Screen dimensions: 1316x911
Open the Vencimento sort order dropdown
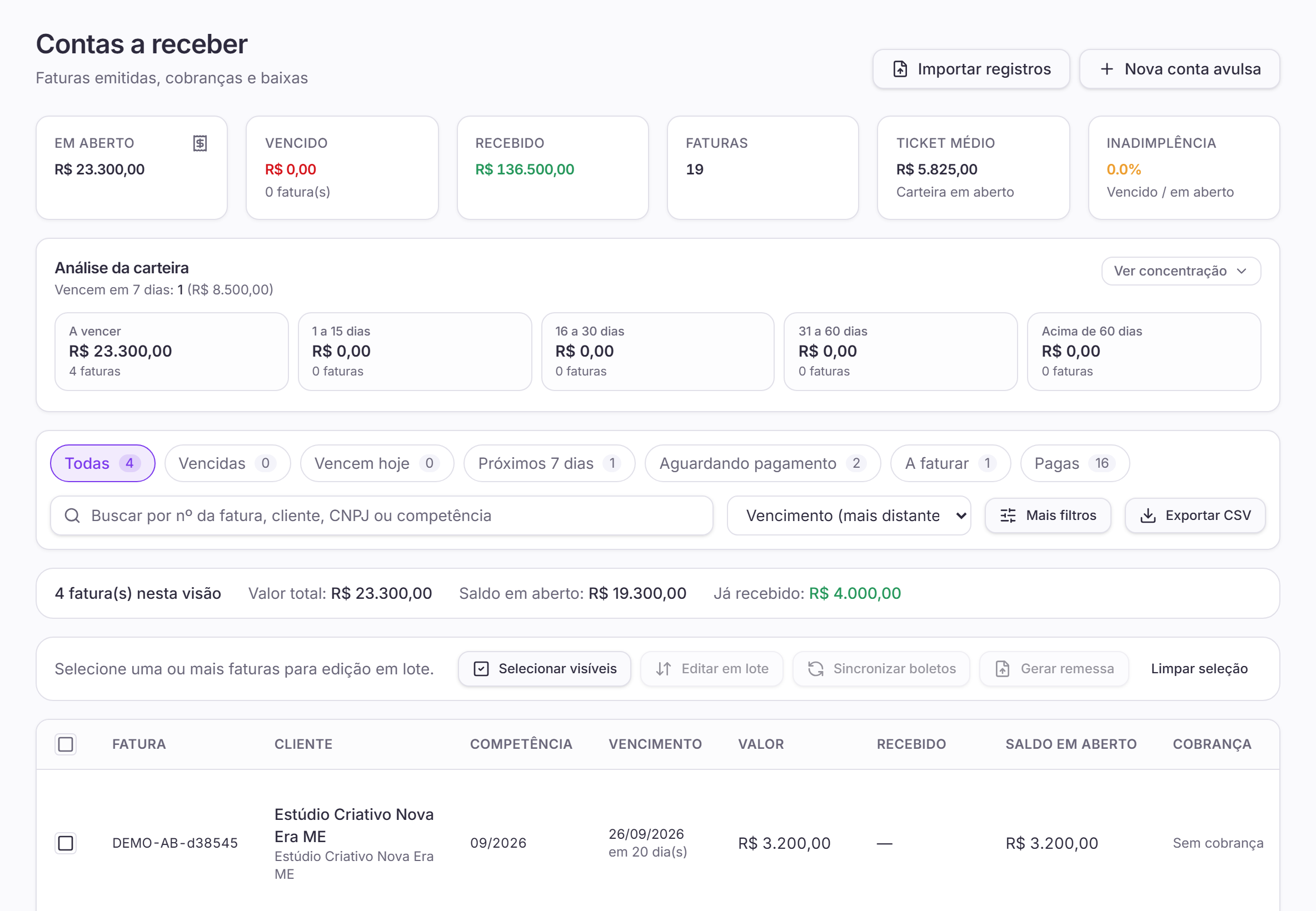coord(849,515)
